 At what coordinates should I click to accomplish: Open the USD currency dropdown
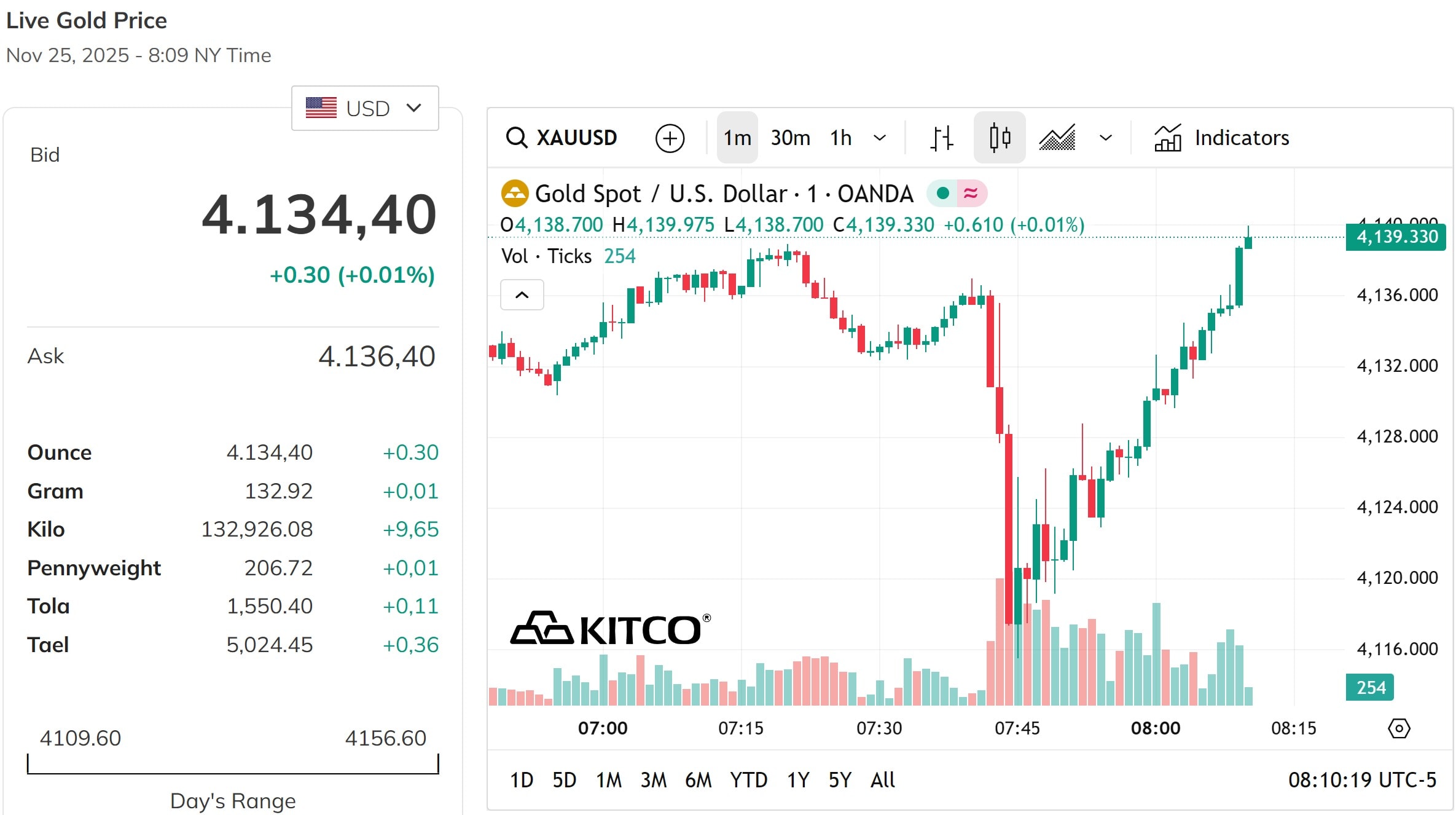[365, 108]
